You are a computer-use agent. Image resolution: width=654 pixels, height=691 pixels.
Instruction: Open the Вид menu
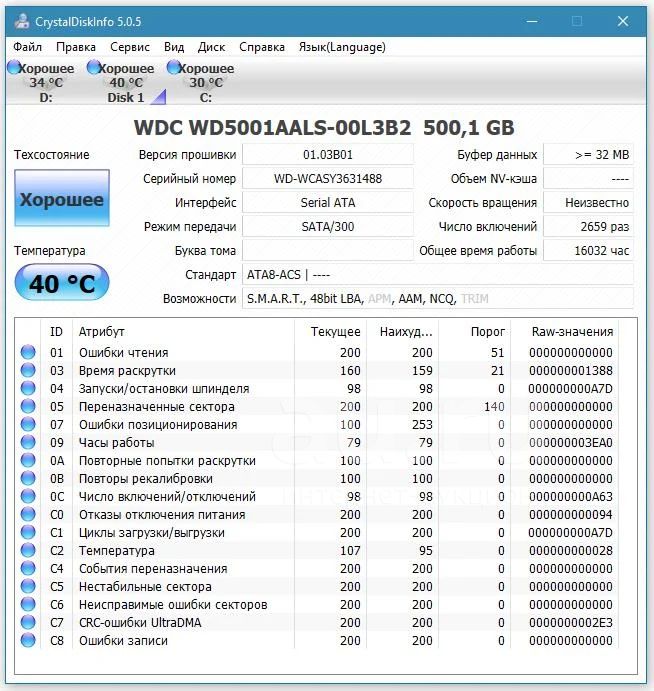pos(174,47)
